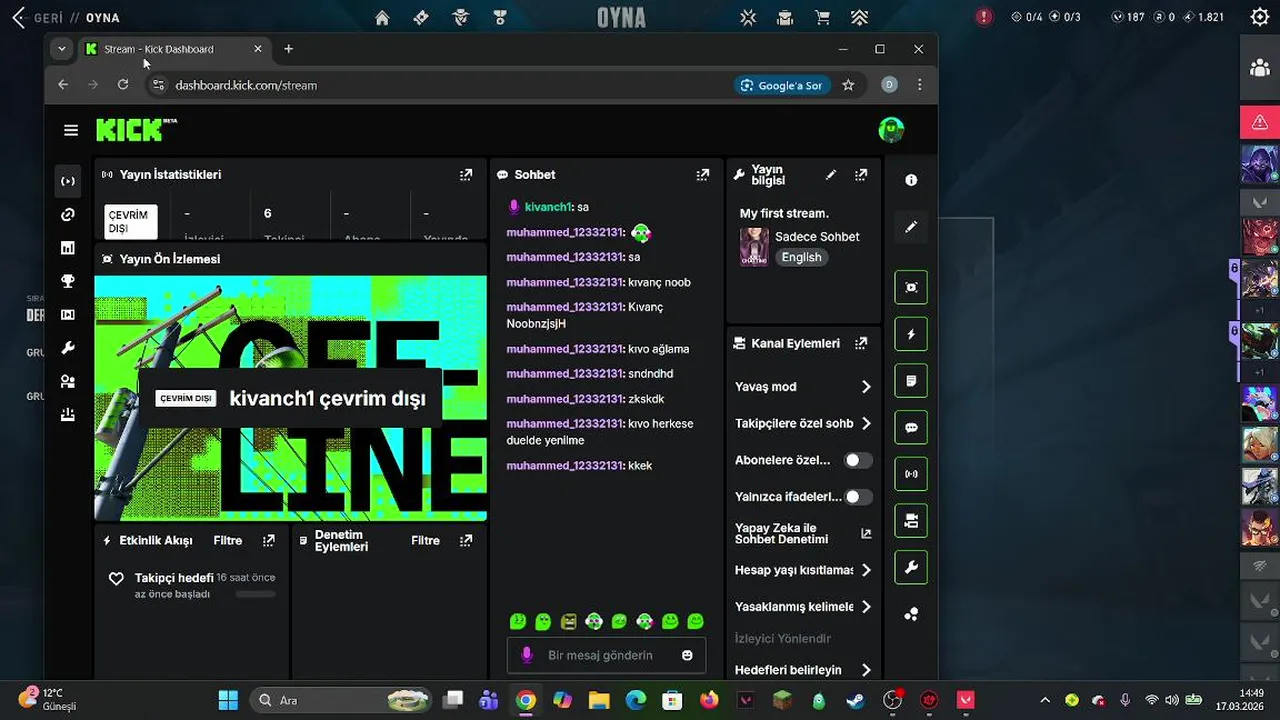Open the analytics chart icon in sidebar
The image size is (1280, 720).
click(68, 248)
